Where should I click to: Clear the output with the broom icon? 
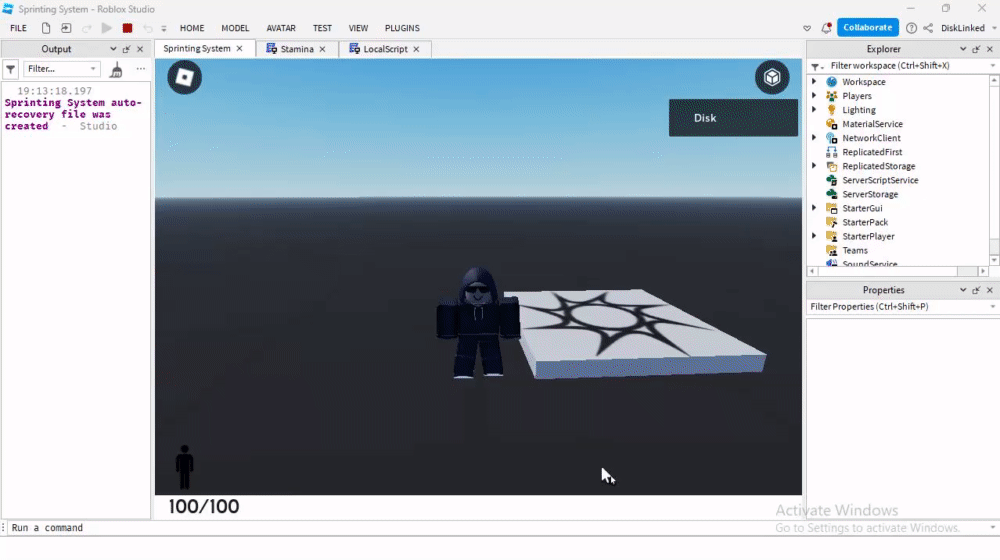116,70
